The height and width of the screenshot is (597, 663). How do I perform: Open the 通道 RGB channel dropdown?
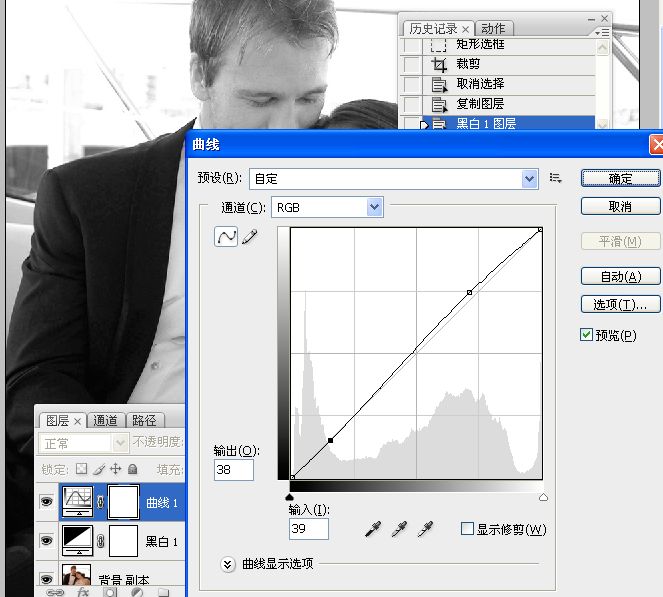click(x=374, y=207)
